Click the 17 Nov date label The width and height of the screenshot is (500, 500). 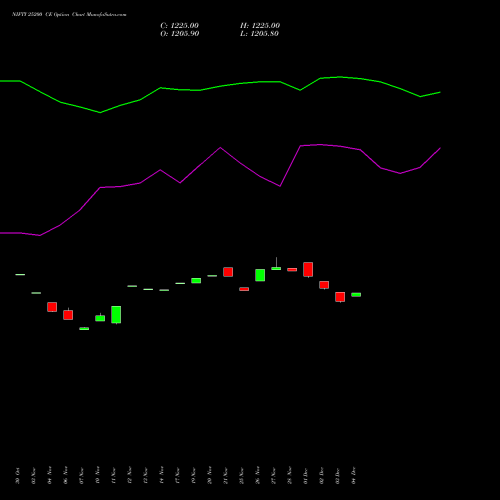click(178, 476)
